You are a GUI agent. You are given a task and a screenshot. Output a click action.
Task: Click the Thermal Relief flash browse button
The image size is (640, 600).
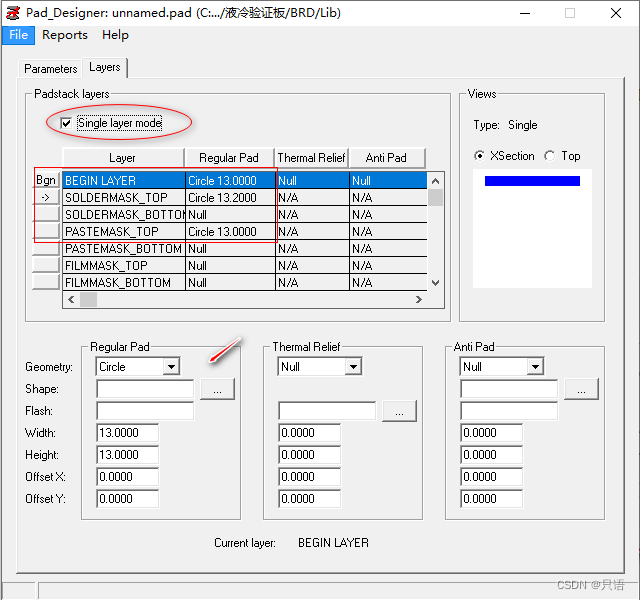pos(399,411)
